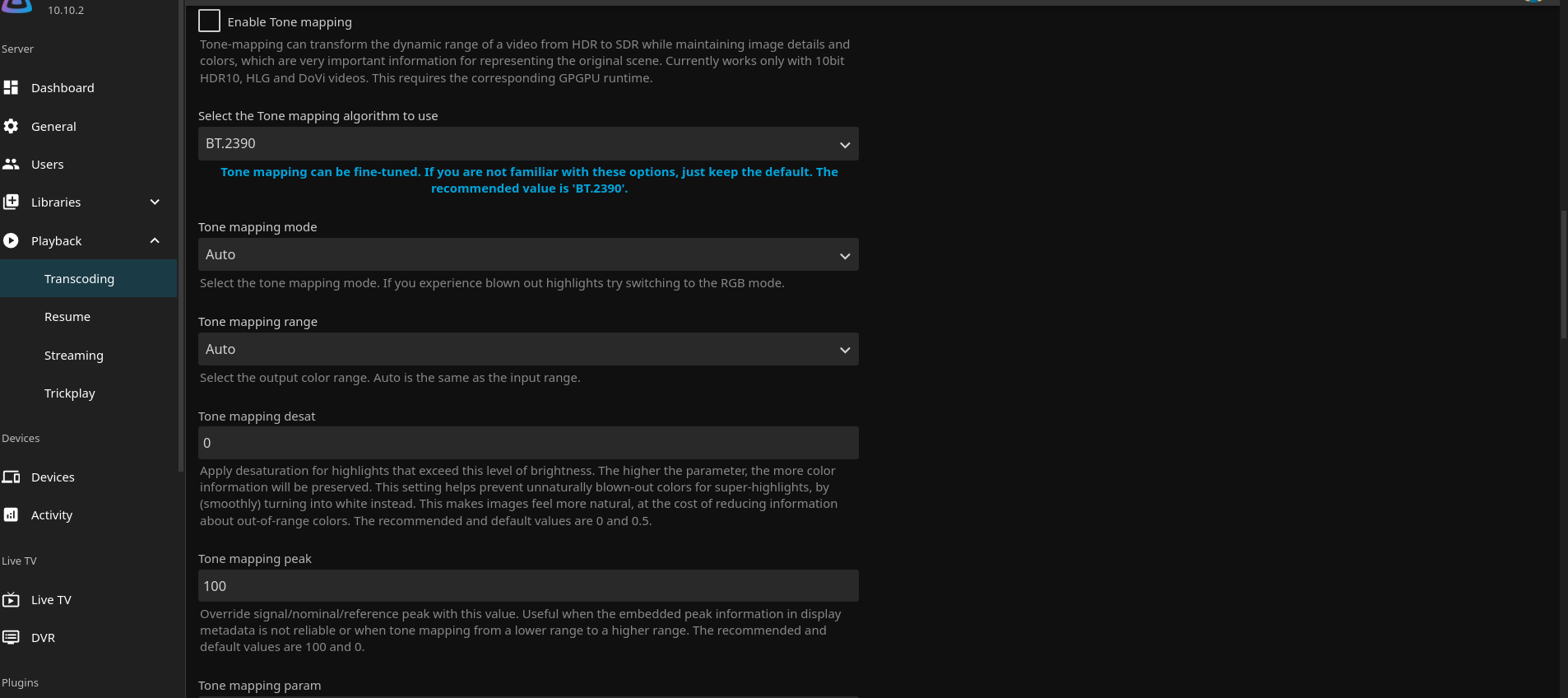Click the Dashboard grid icon
Screen dimensions: 1568x698
pyautogui.click(x=11, y=87)
